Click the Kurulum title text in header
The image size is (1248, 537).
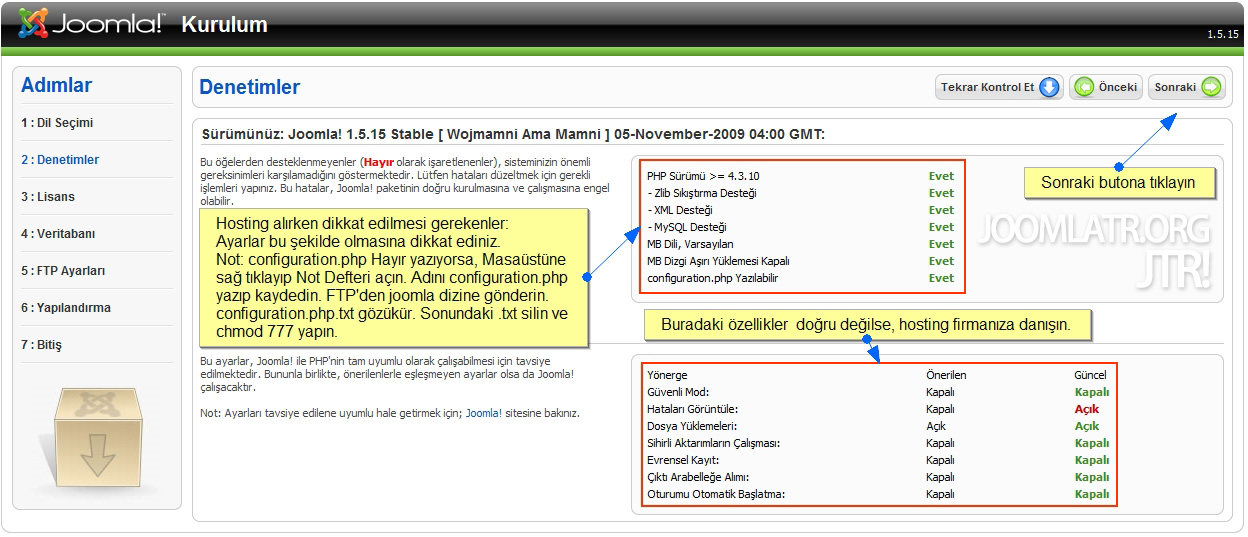[224, 24]
